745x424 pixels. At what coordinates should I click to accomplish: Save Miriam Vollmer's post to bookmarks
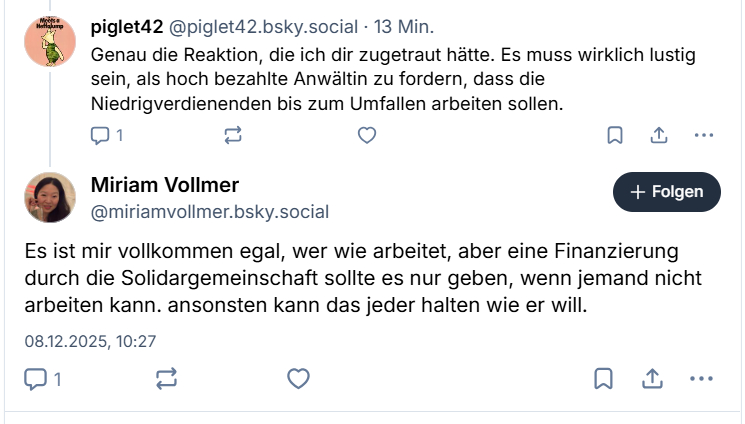pos(604,378)
